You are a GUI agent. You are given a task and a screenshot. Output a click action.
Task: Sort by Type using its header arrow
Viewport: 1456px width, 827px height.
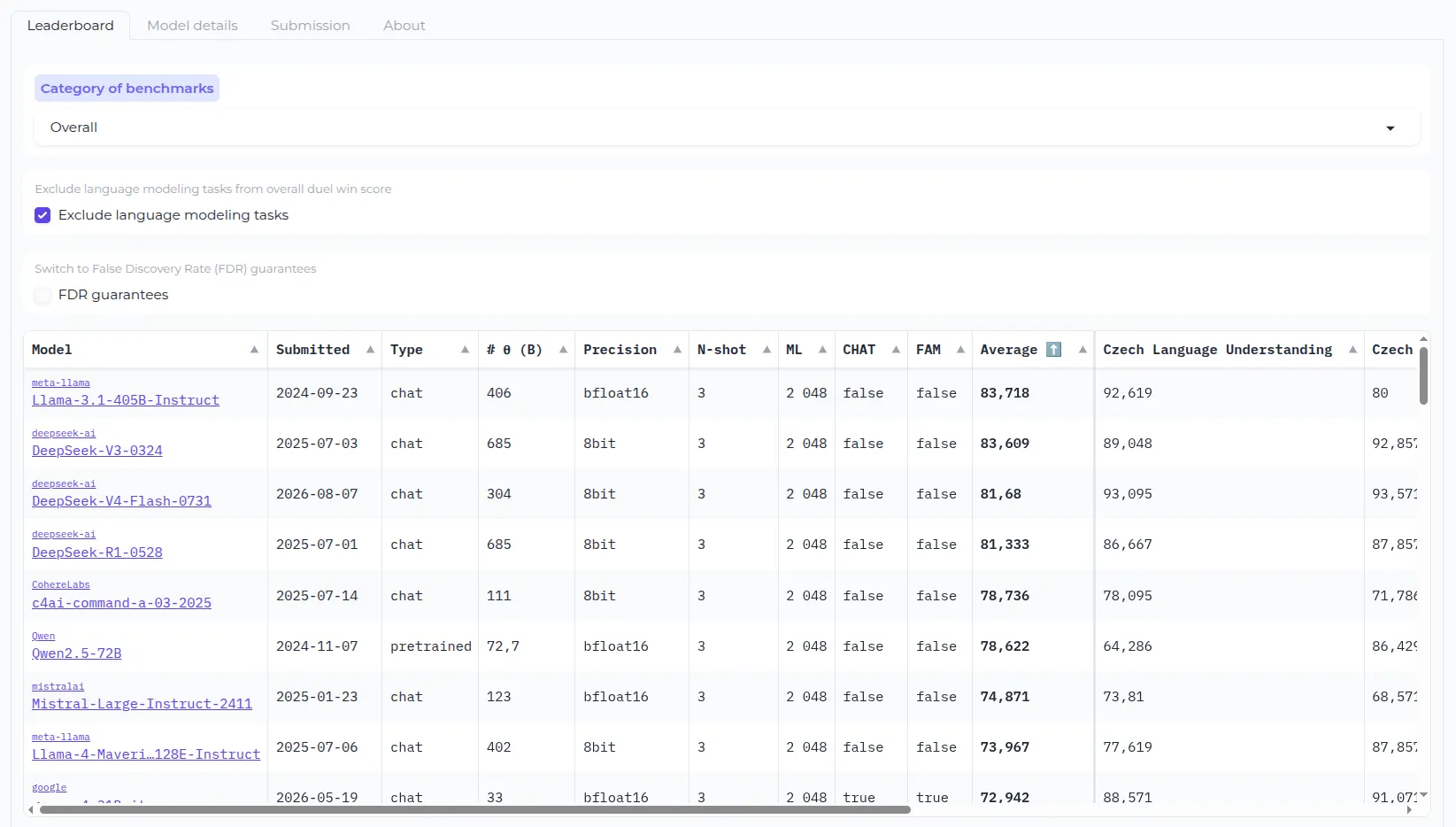(465, 350)
